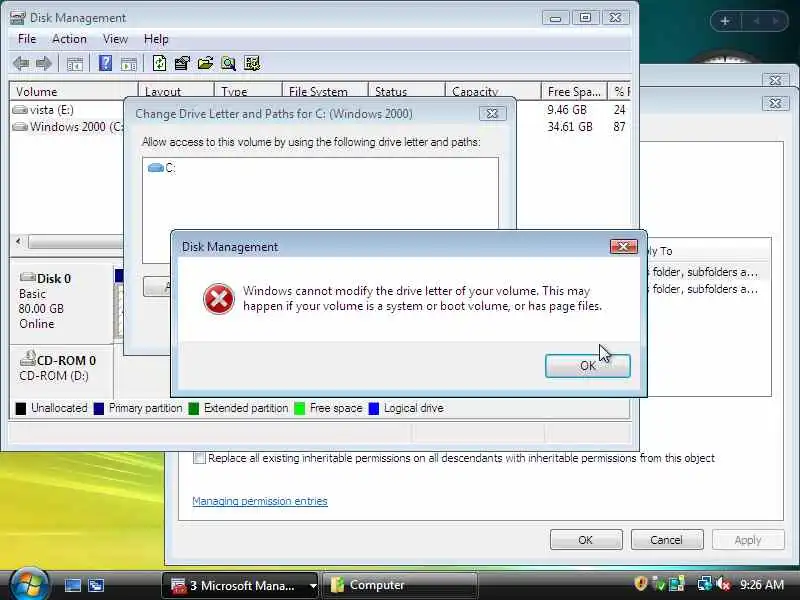Click the Properties toolbar icon

(x=182, y=63)
